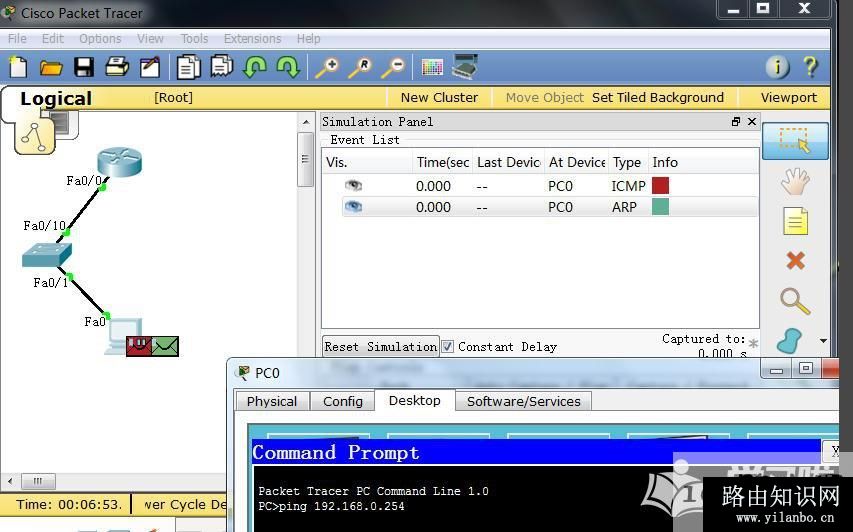
Task: Click the teal ARP info color swatch
Action: [660, 207]
